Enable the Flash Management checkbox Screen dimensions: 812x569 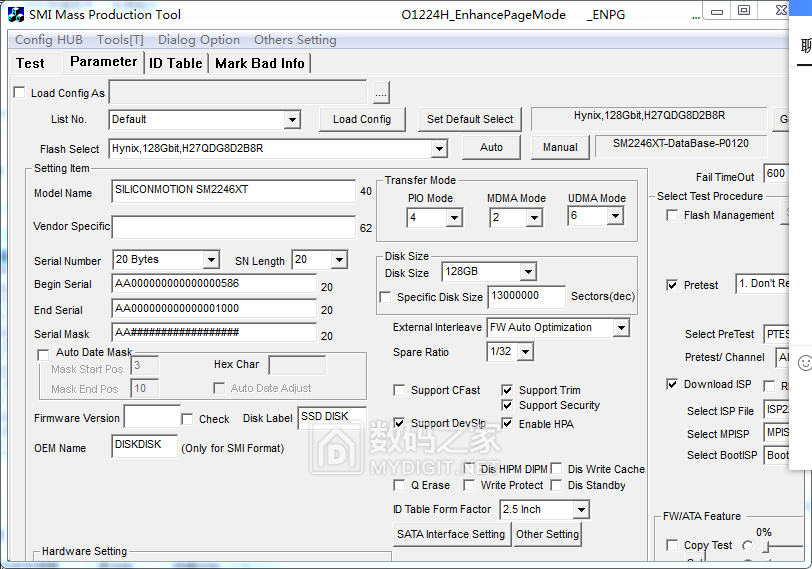click(672, 215)
